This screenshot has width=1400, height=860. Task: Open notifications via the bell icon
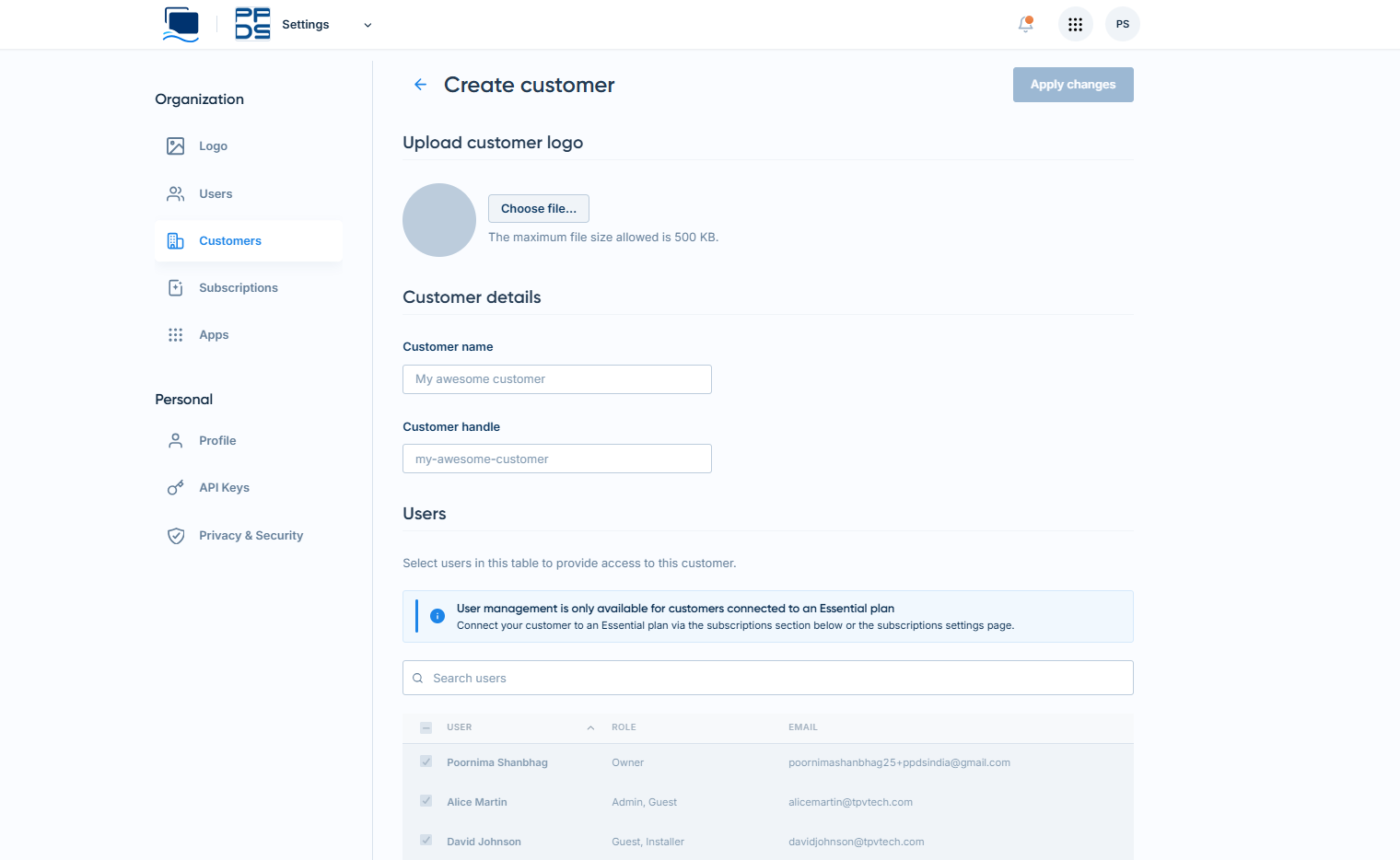pyautogui.click(x=1025, y=25)
